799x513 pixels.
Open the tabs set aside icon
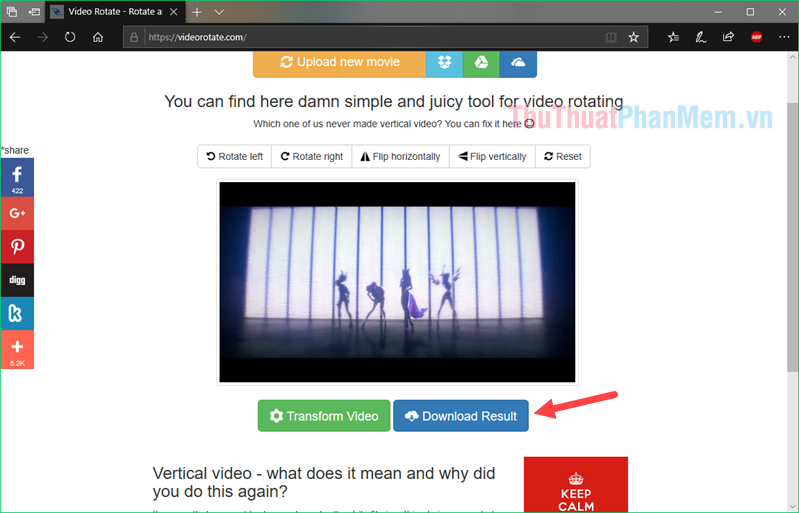(11, 11)
